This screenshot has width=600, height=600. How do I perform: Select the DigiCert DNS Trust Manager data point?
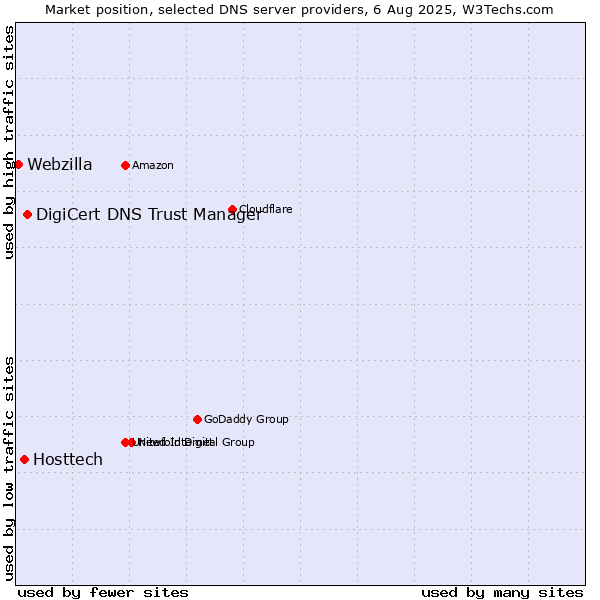(x=27, y=214)
